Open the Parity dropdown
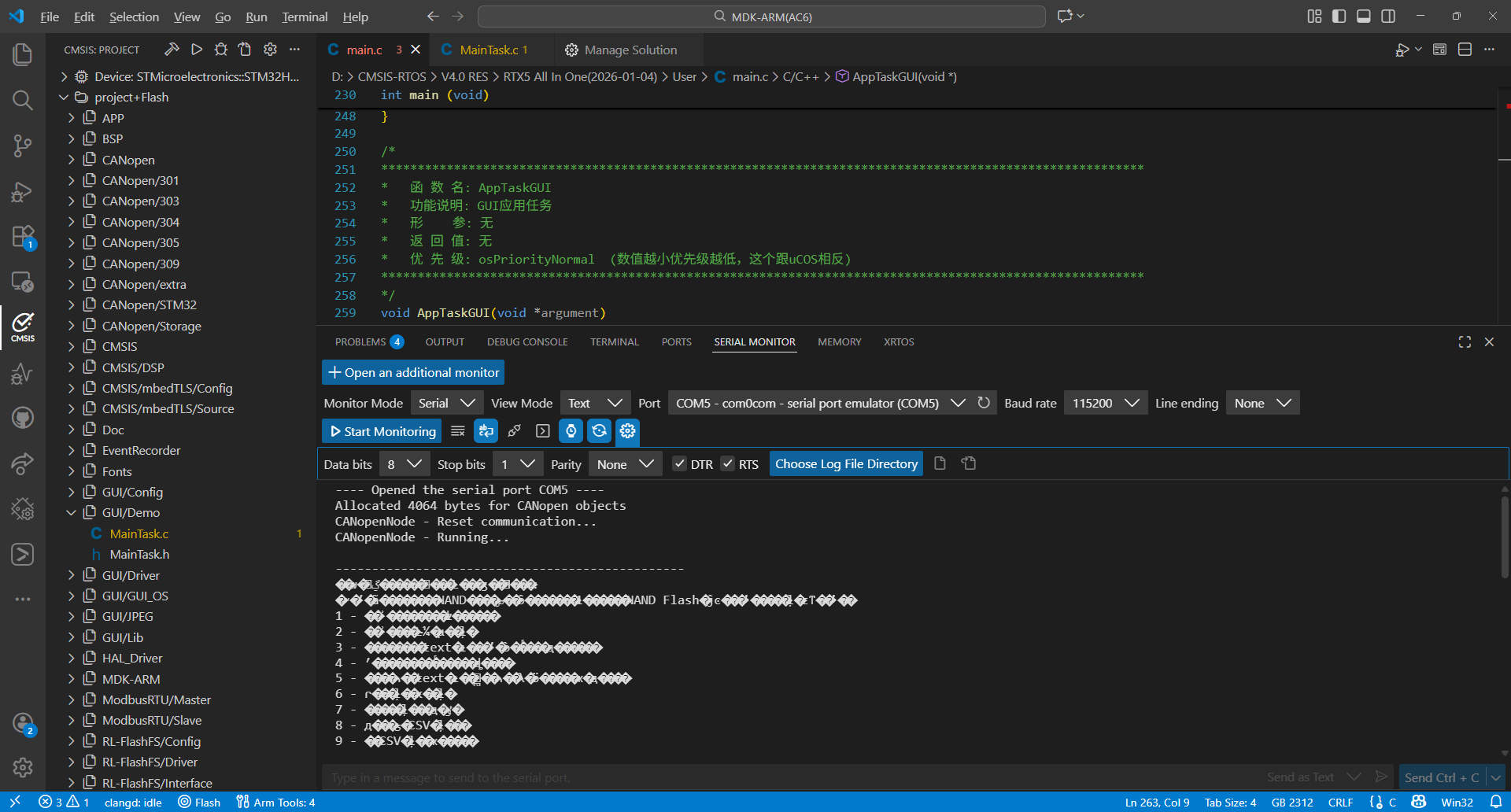 pyautogui.click(x=625, y=464)
